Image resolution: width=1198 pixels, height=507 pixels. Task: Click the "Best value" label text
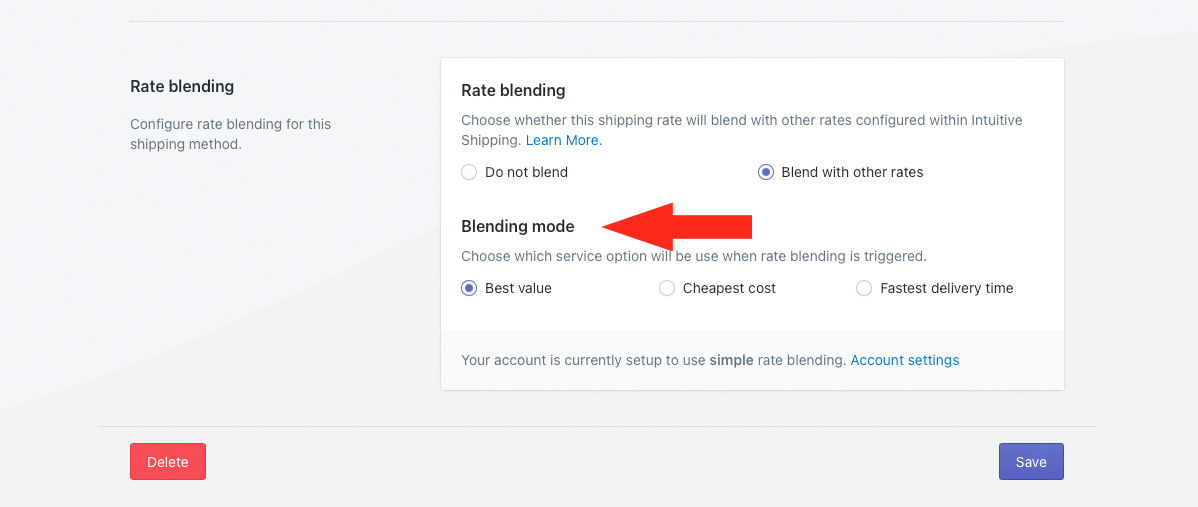click(518, 288)
